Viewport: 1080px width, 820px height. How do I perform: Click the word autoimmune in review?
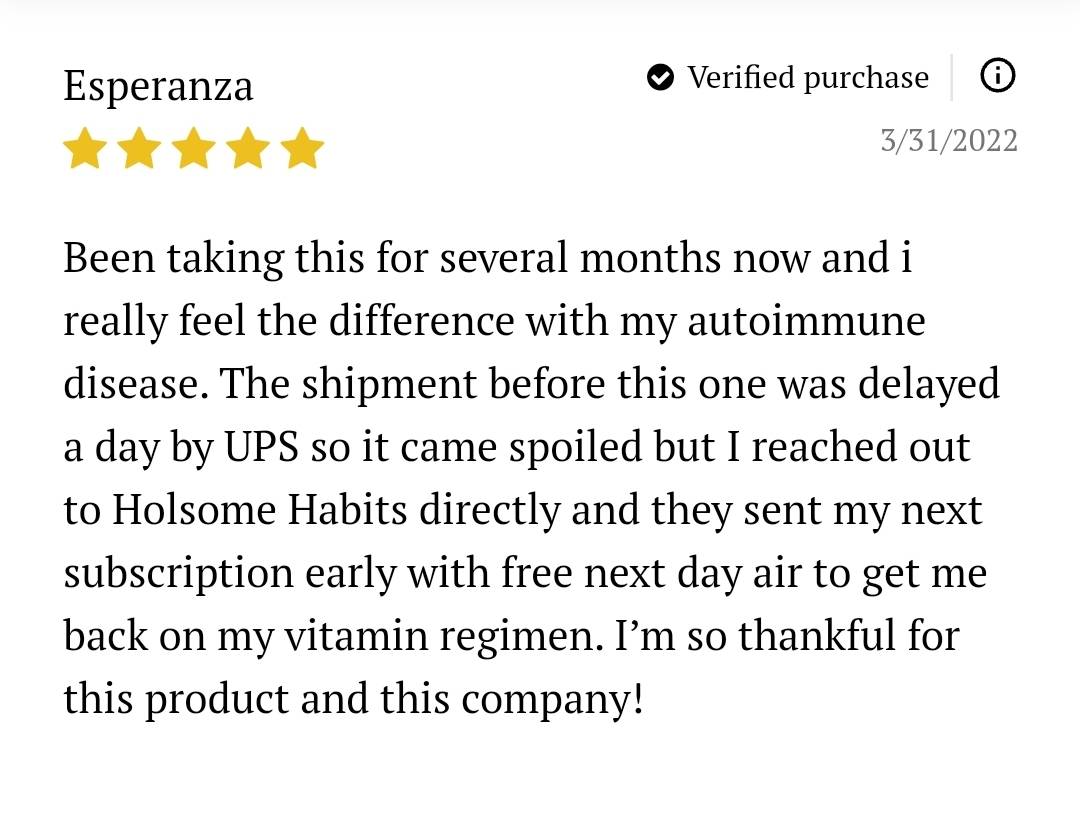point(807,322)
